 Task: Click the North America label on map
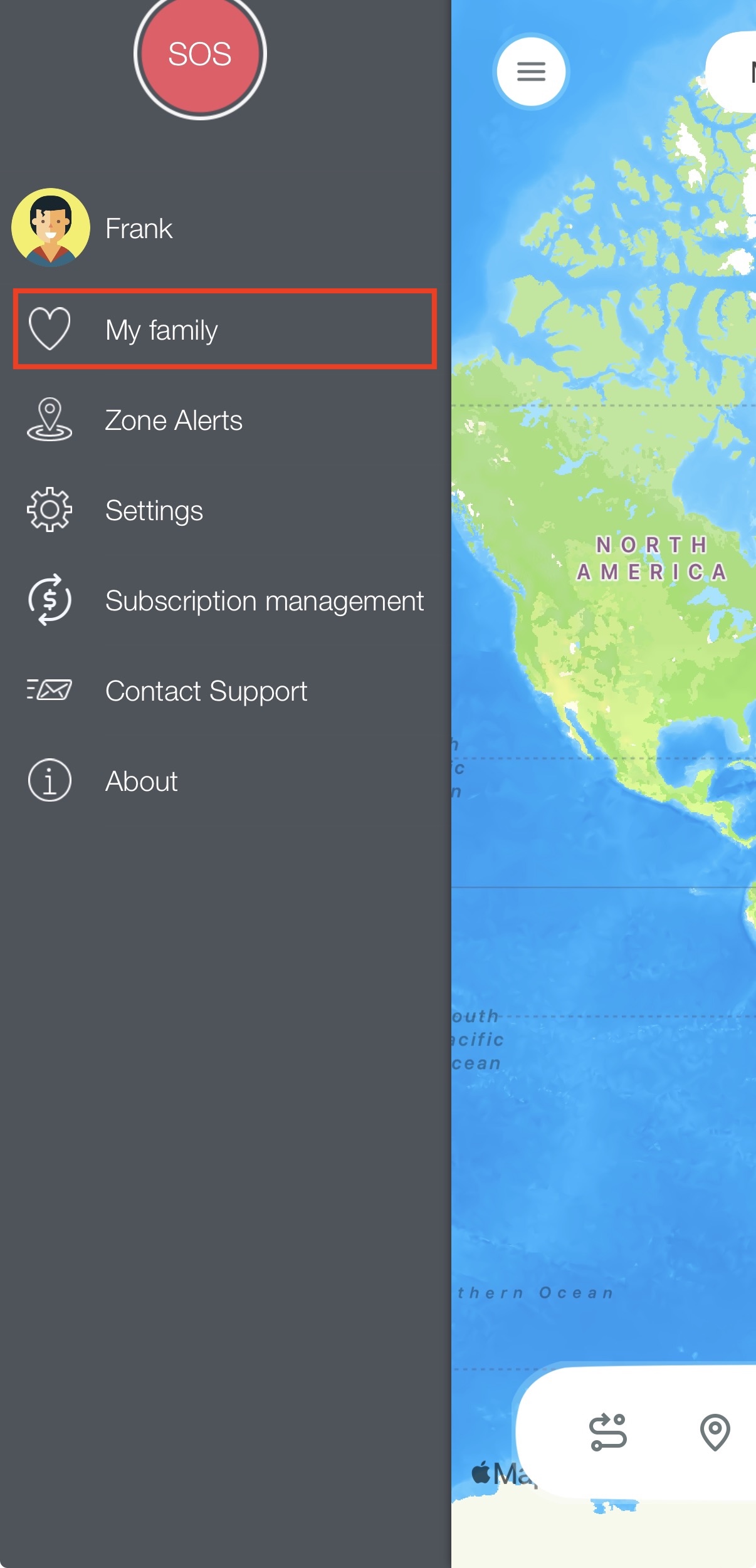tap(652, 558)
